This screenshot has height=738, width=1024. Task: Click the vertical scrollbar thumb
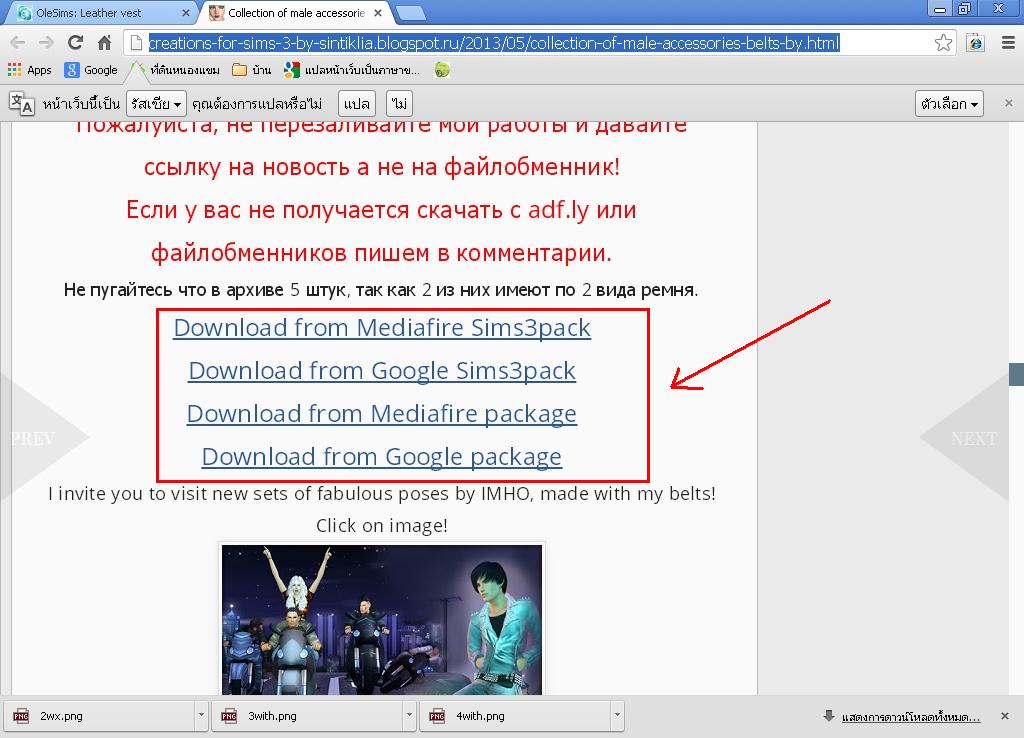click(1016, 374)
